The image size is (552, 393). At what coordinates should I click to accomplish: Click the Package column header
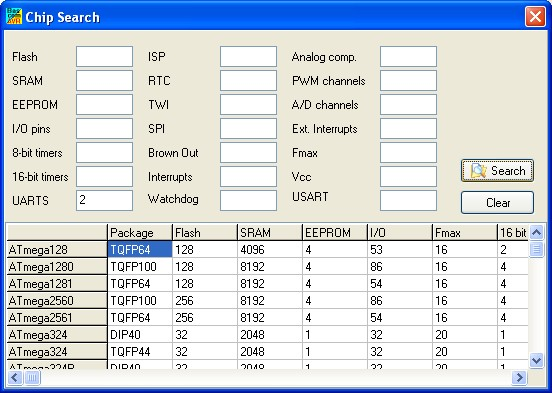[x=140, y=232]
